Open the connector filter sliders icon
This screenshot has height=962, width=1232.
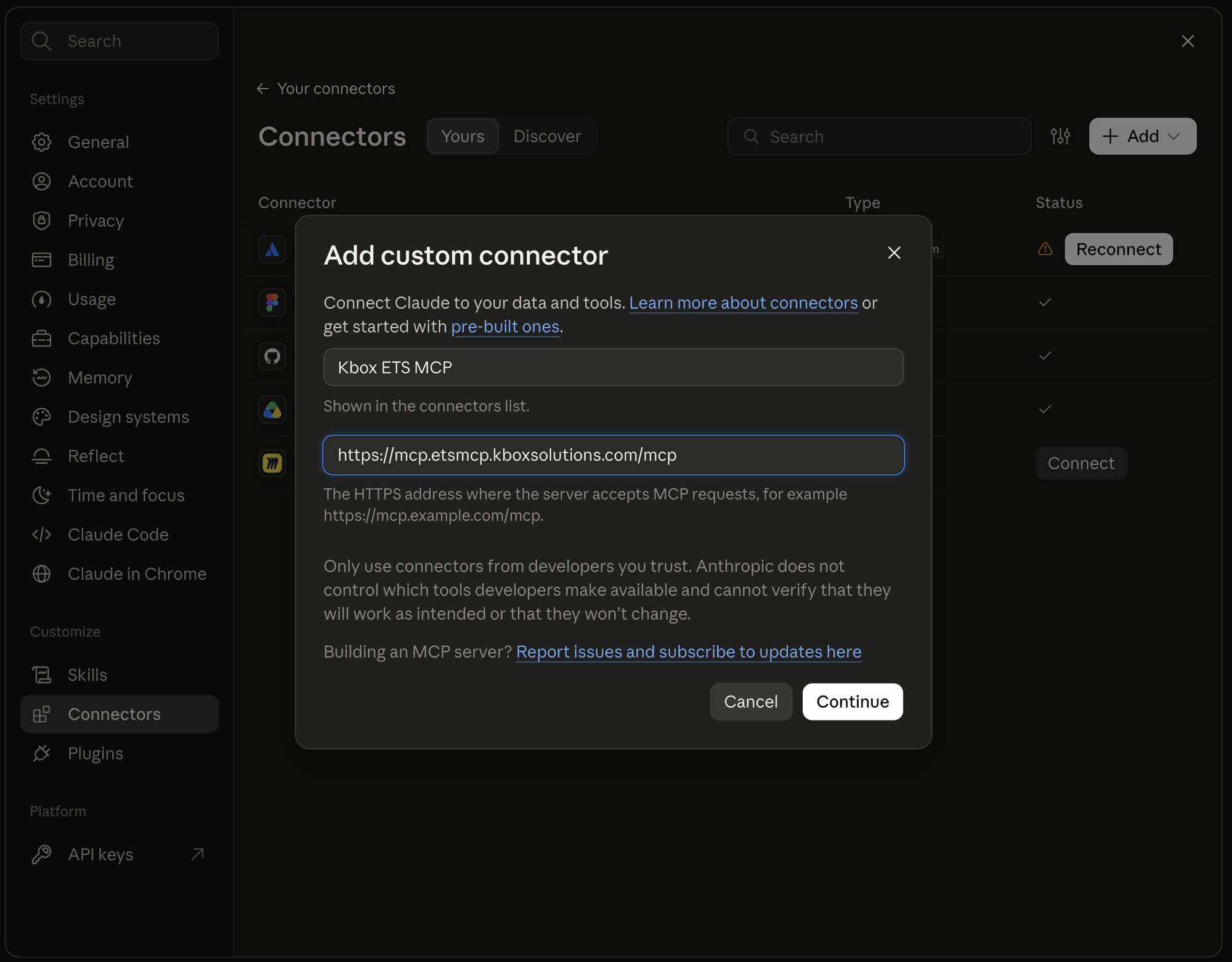1060,136
